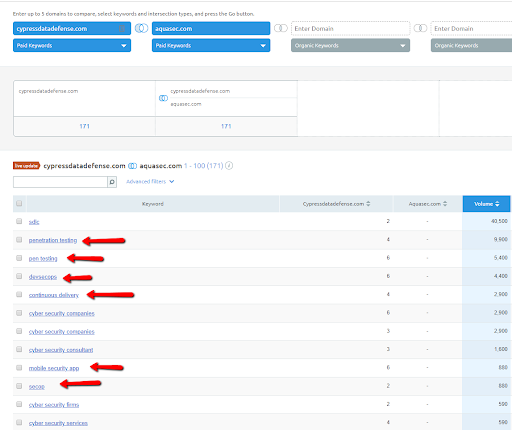This screenshot has width=512, height=430.
Task: Toggle the select-all checkbox in table header
Action: coord(19,203)
